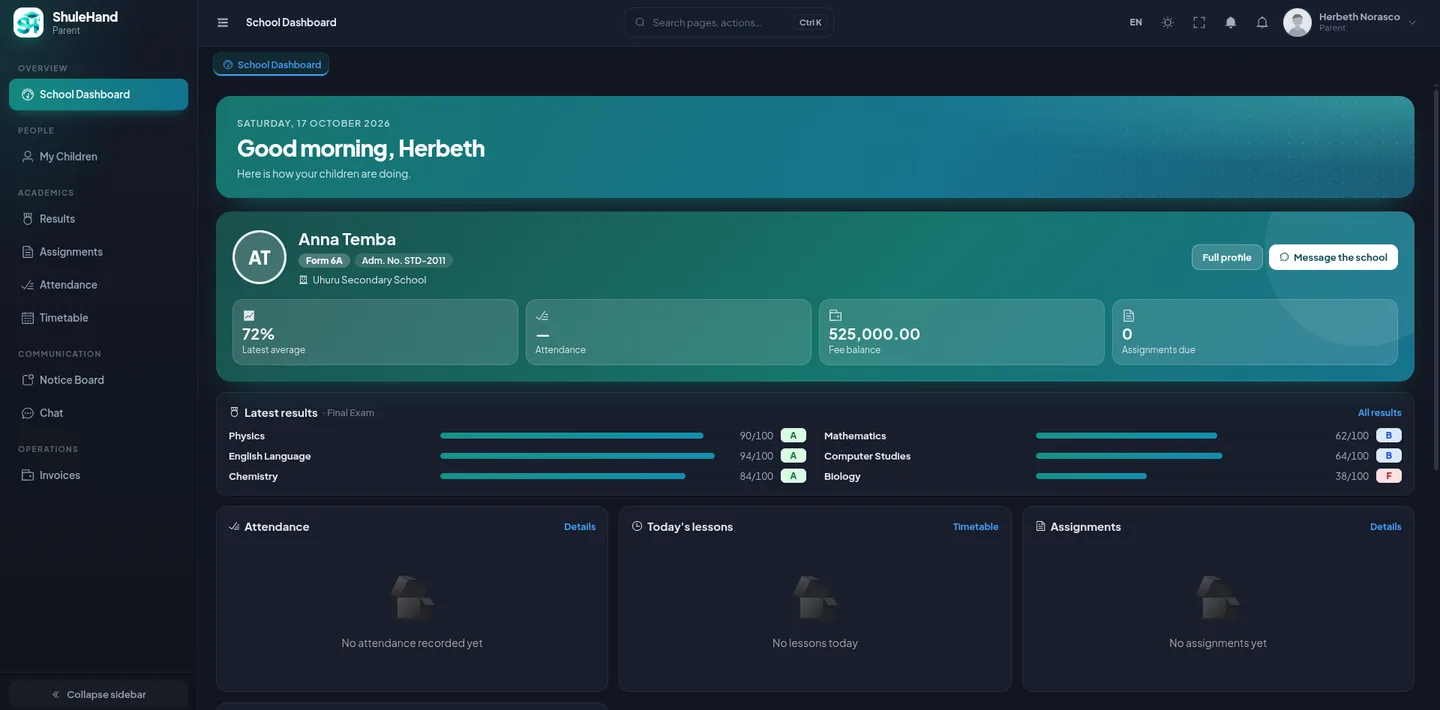Click the empty-box icon above No attendance recorded yet

412,598
